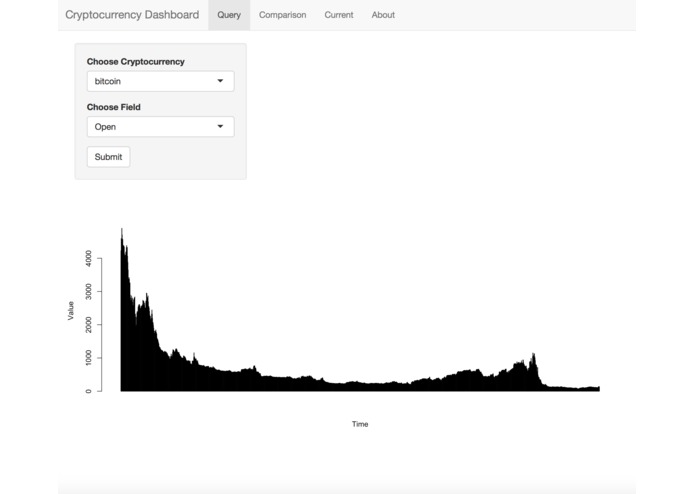Click the Cryptocurrency Dashboard title
Screen dimensions: 695x494
click(132, 15)
